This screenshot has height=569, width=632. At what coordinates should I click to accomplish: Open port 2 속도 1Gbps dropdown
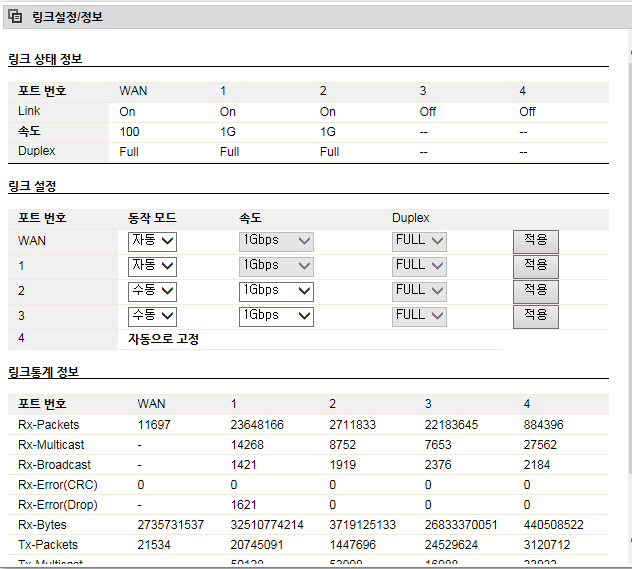tap(276, 292)
